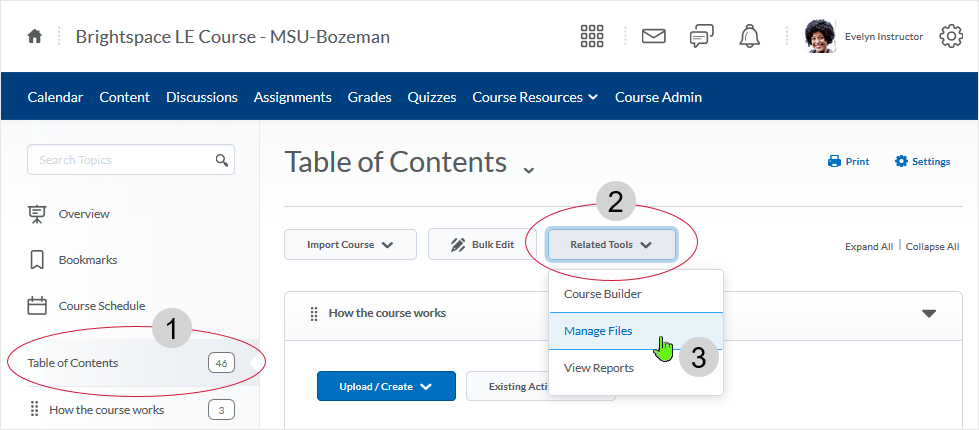Click the Collapse All link

click(932, 247)
